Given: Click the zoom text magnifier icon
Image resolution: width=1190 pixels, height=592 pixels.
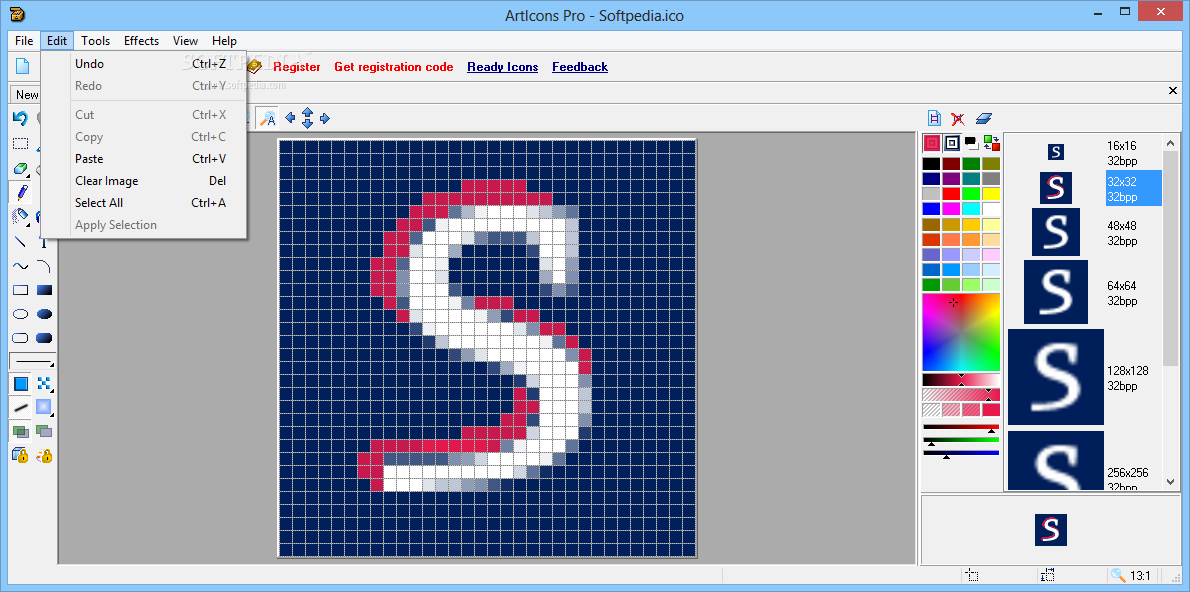Looking at the screenshot, I should (x=268, y=118).
